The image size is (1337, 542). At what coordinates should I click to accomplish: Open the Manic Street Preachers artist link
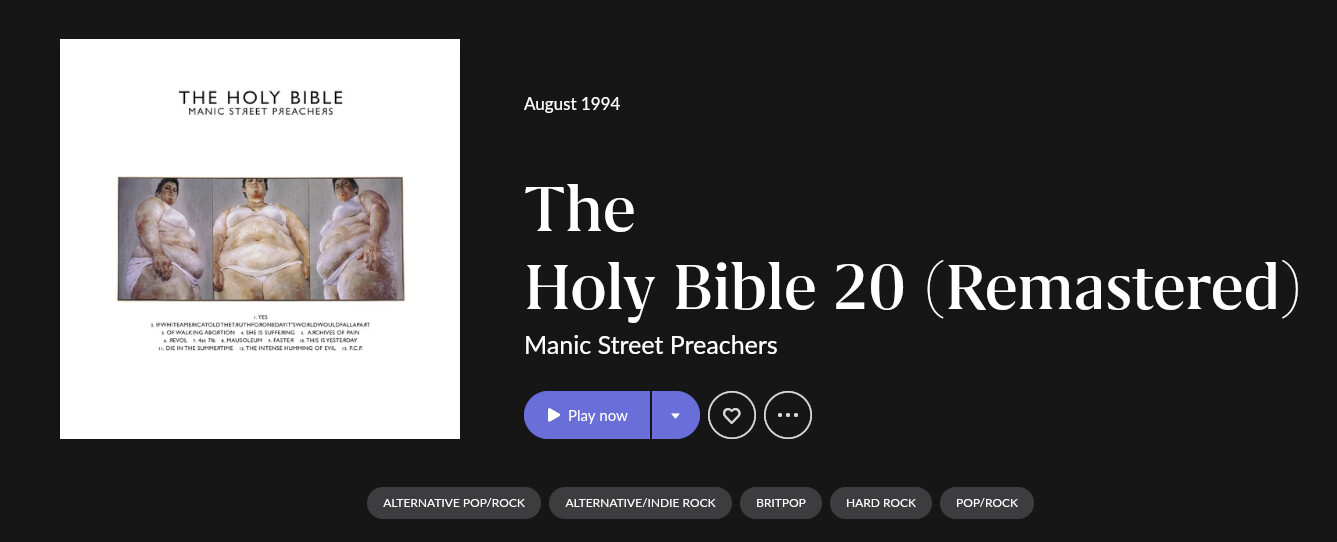(x=651, y=346)
